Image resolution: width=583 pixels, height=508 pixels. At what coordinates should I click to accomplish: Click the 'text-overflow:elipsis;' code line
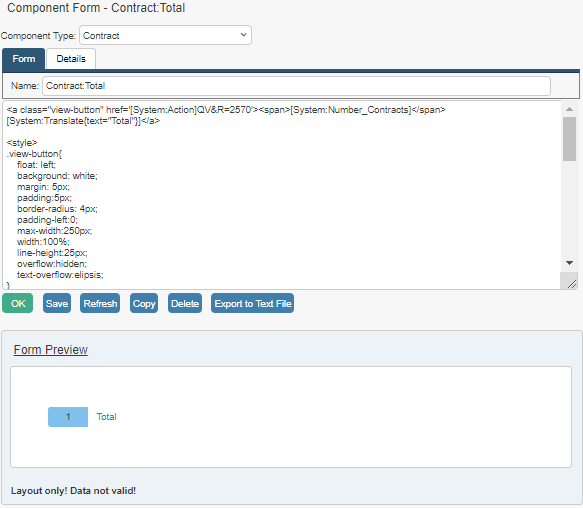[60, 275]
